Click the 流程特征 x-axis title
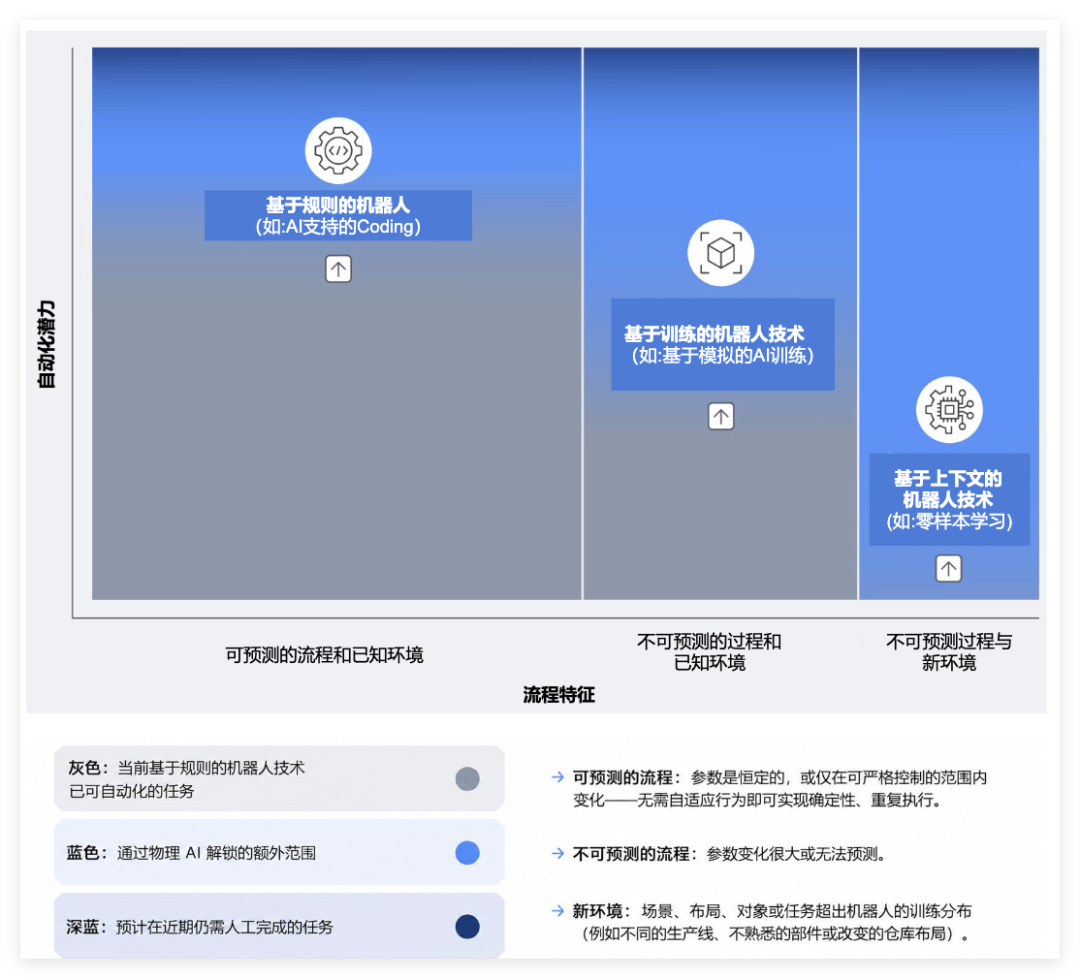The image size is (1080, 979). [559, 694]
